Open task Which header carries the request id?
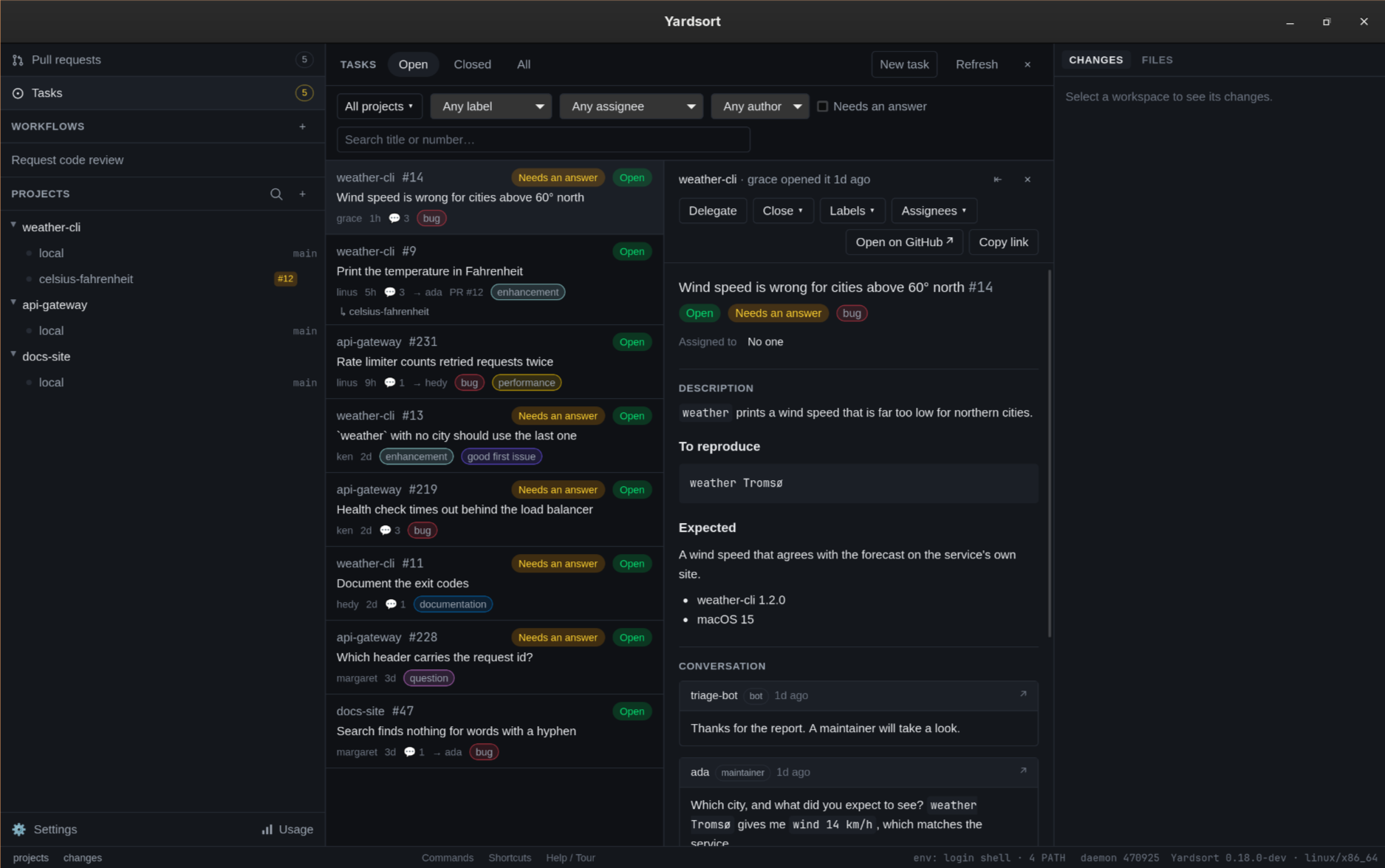The height and width of the screenshot is (868, 1385). 495,657
